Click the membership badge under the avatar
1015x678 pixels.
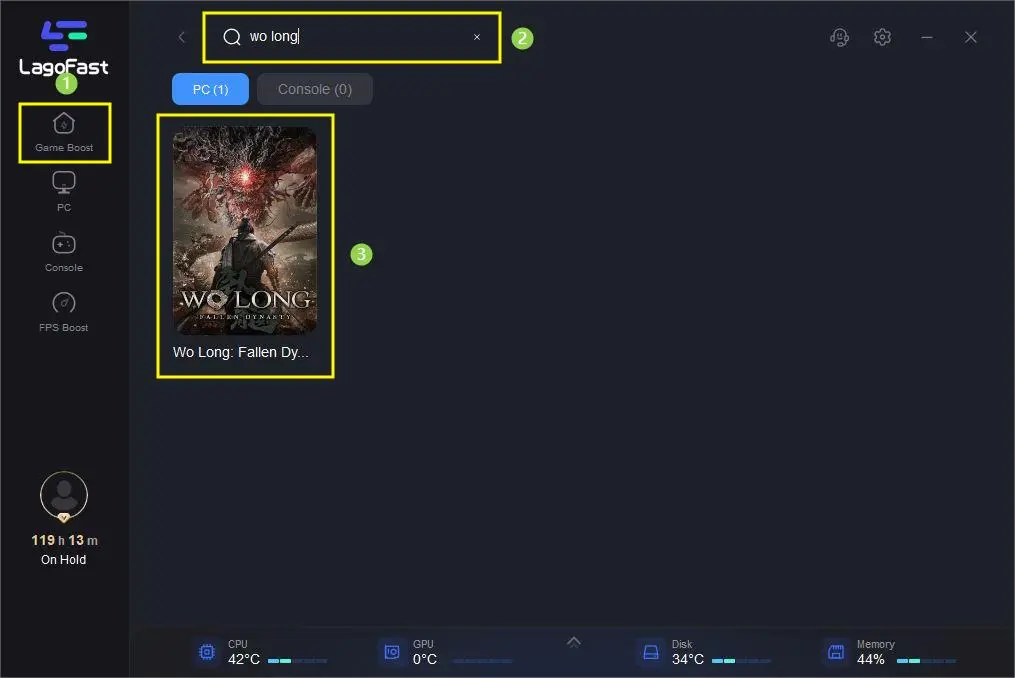pos(63,517)
